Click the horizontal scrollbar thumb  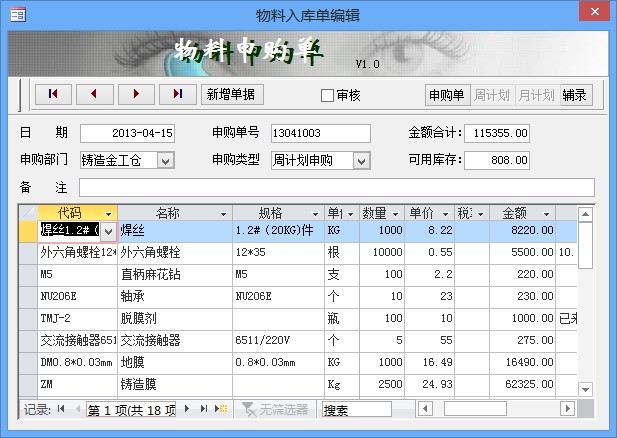[475, 408]
